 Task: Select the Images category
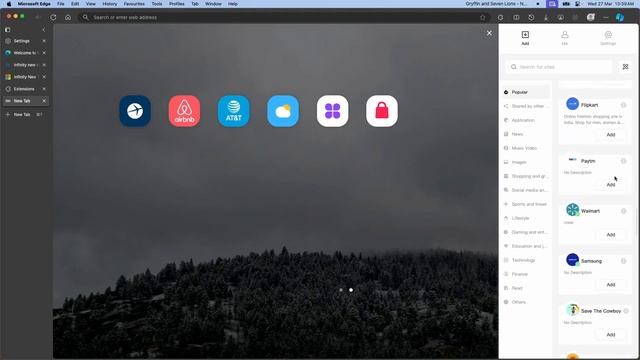[526, 162]
